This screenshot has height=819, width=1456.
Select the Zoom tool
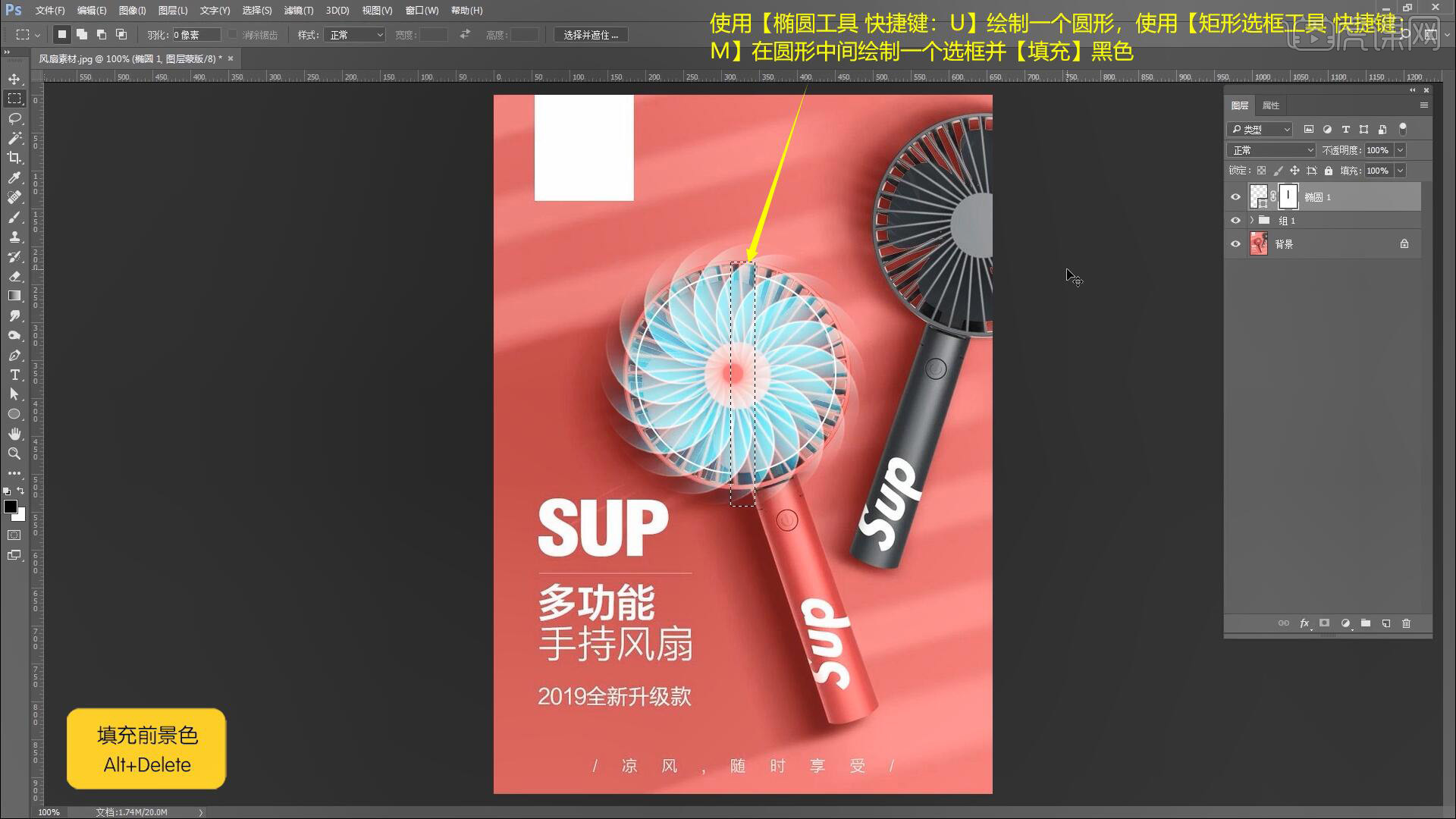pos(14,453)
